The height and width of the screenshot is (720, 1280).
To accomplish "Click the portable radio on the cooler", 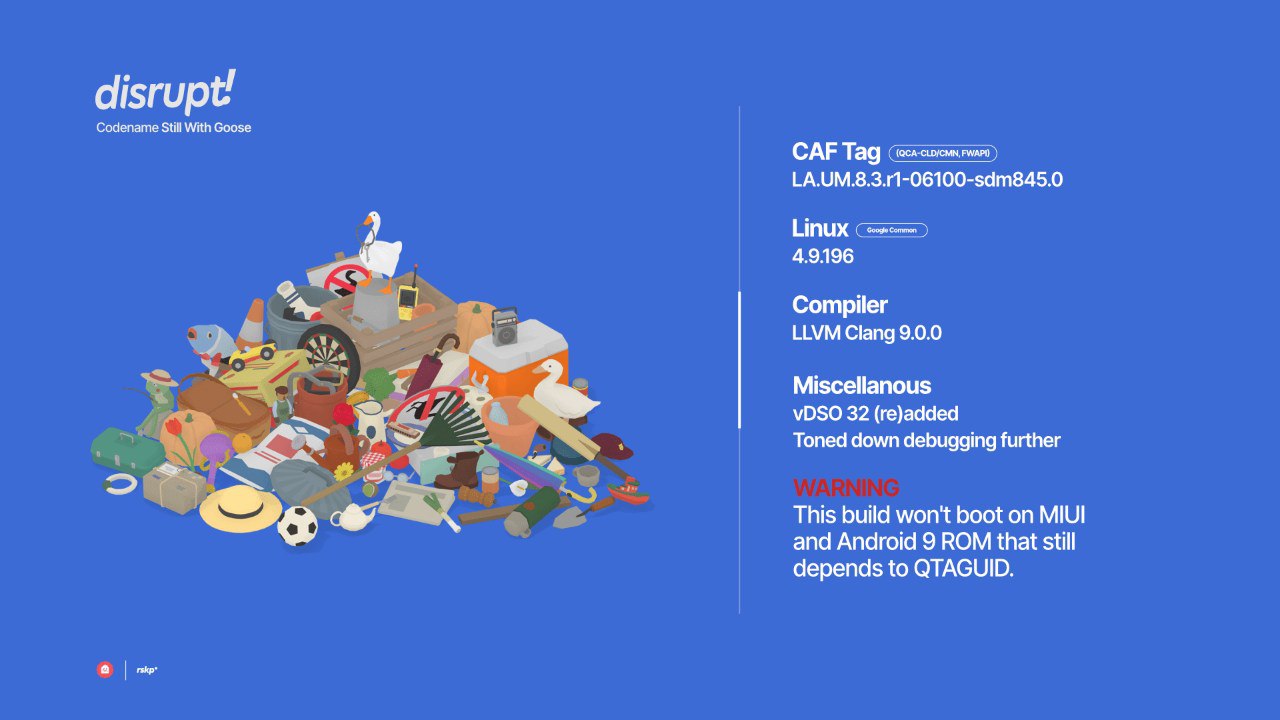I will click(x=505, y=326).
